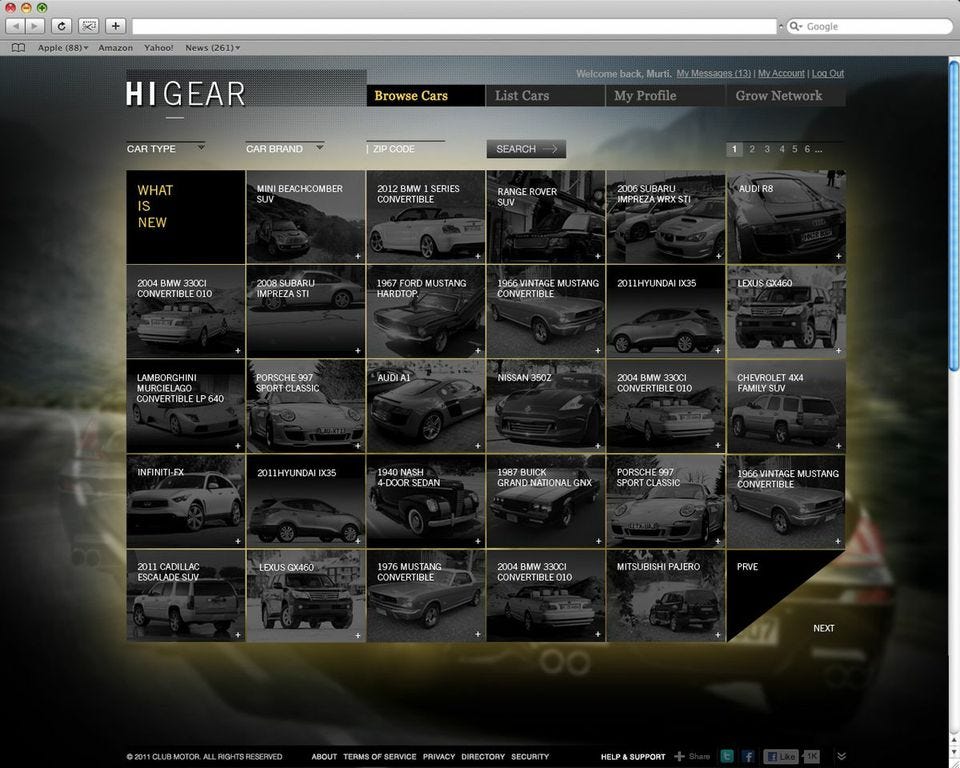This screenshot has height=768, width=960.
Task: Open the Privacy footer link
Action: (438, 756)
